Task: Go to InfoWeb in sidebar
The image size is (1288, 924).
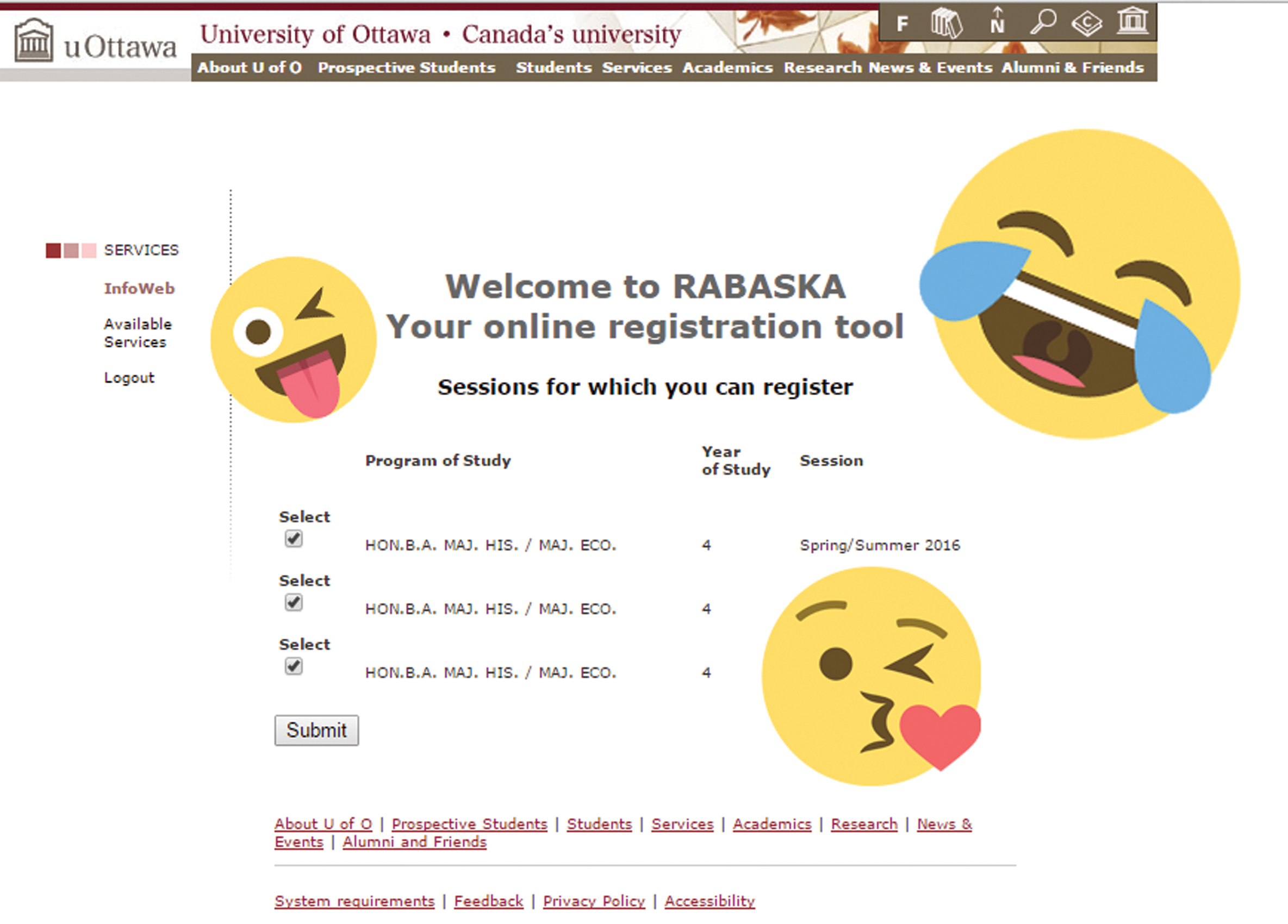Action: click(x=139, y=288)
